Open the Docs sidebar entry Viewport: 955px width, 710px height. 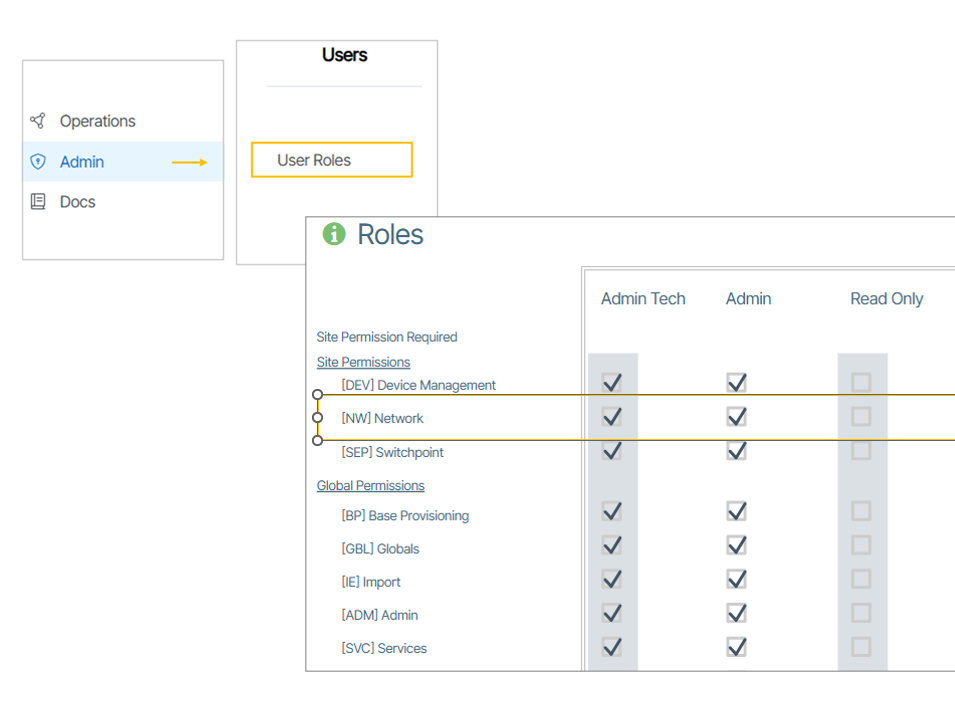77,202
